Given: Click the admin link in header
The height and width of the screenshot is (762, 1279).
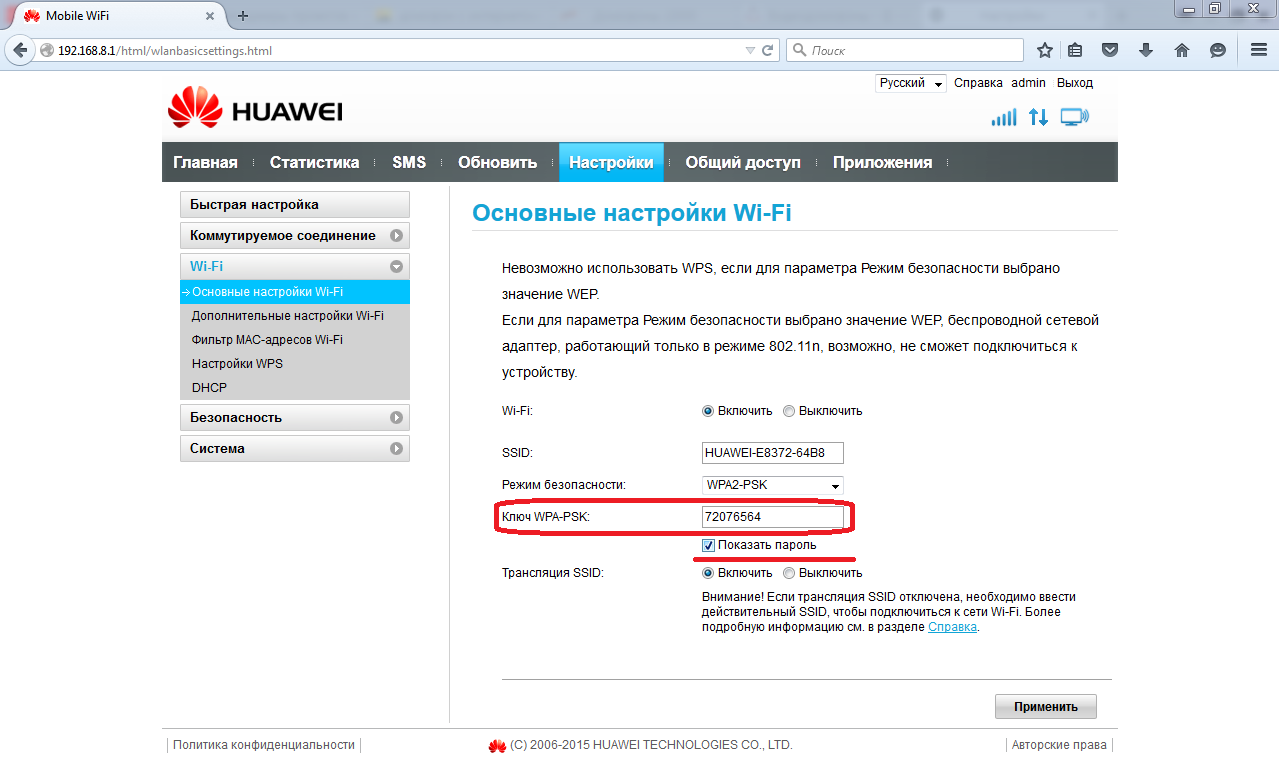Looking at the screenshot, I should (x=1028, y=83).
